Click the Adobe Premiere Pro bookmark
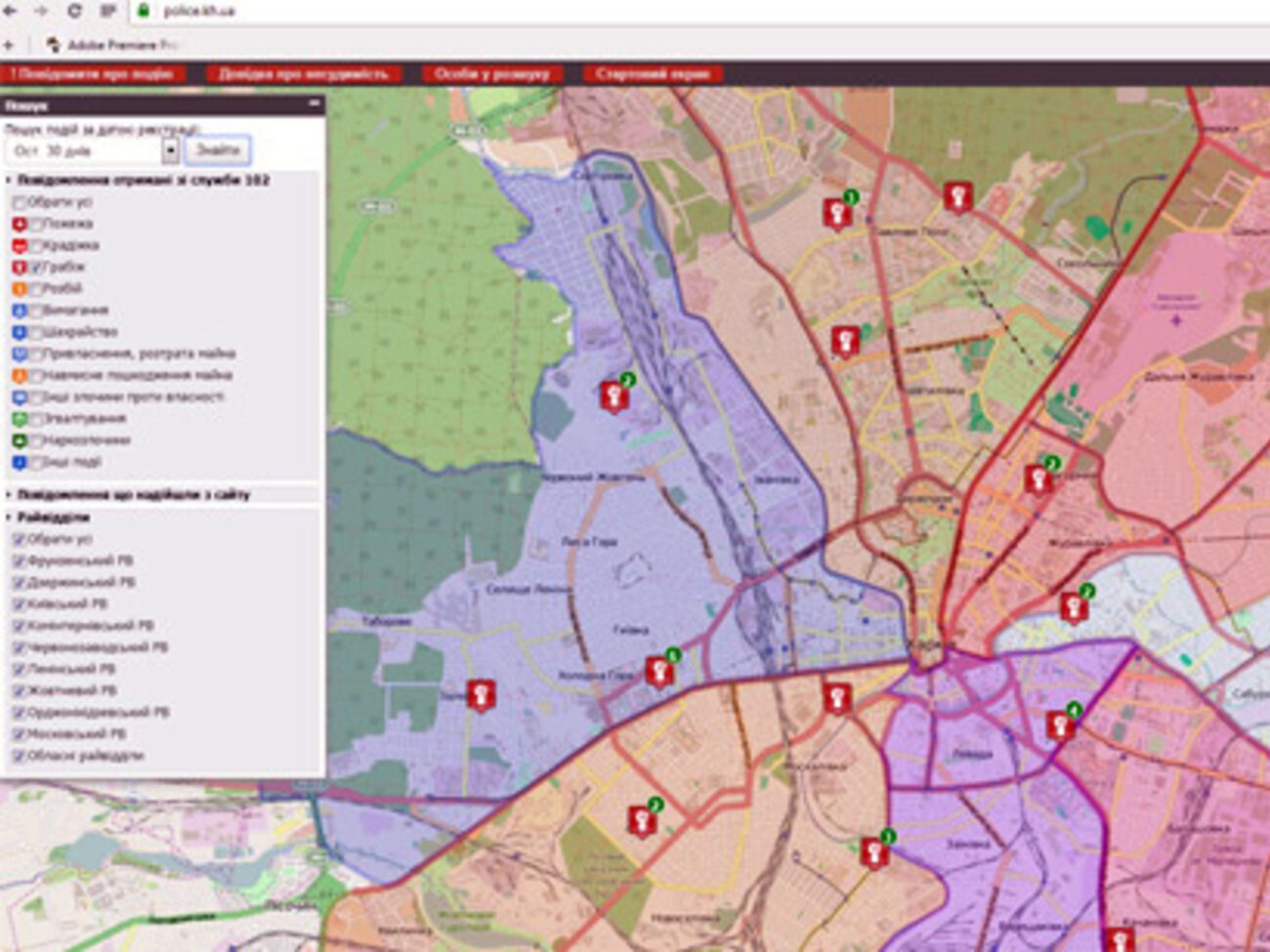Image resolution: width=1270 pixels, height=952 pixels. 112,45
